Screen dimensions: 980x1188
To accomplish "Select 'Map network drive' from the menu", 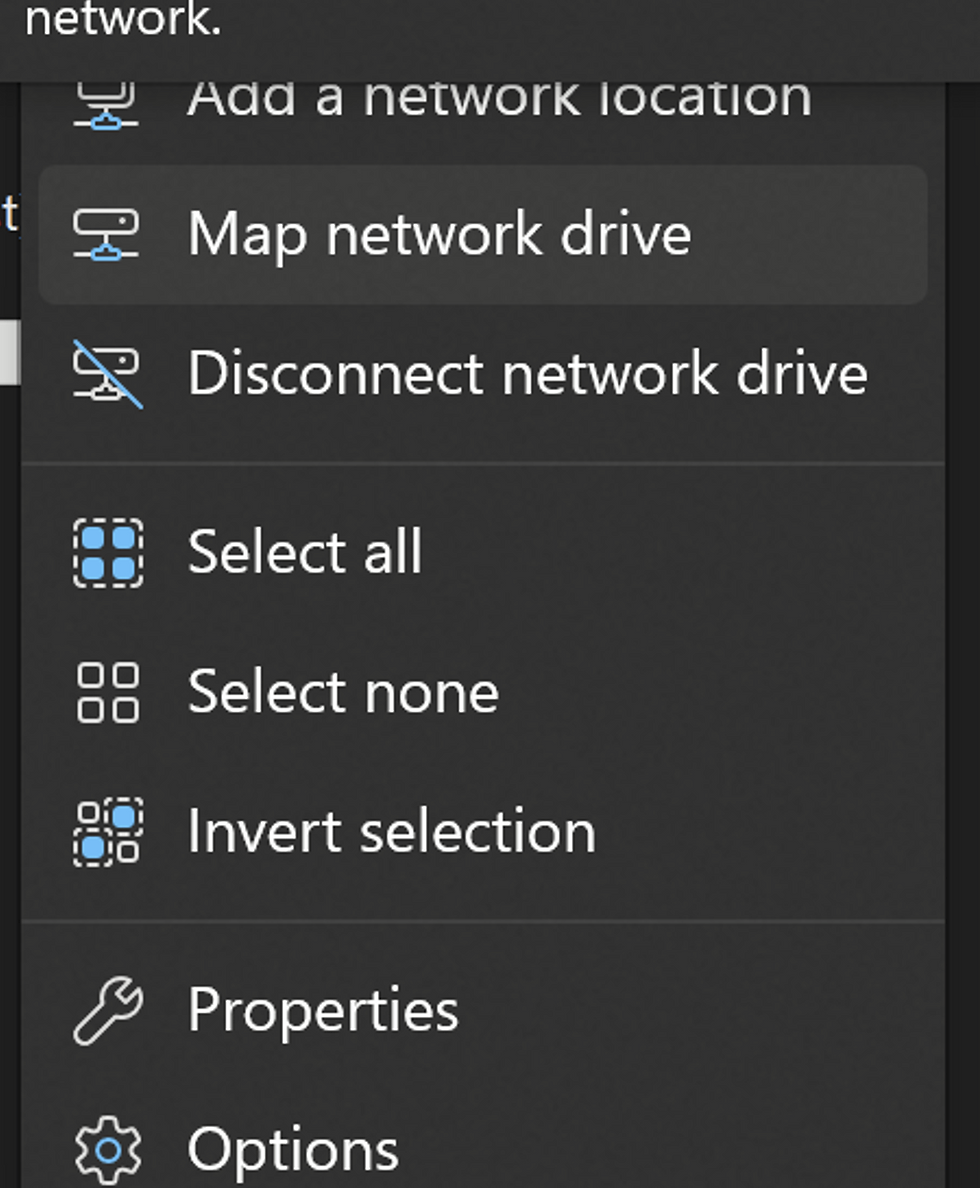I will click(x=439, y=235).
